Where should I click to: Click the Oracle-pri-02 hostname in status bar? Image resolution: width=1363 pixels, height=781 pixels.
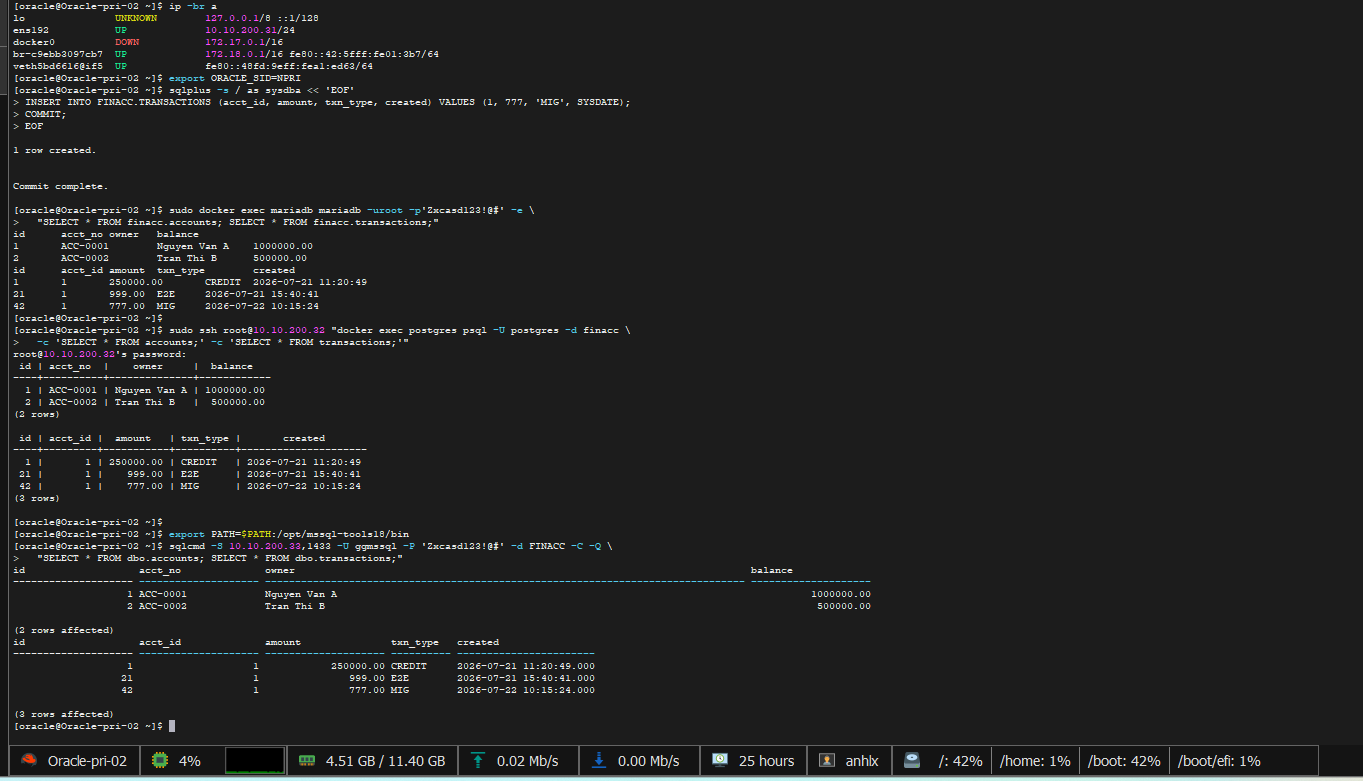(87, 761)
